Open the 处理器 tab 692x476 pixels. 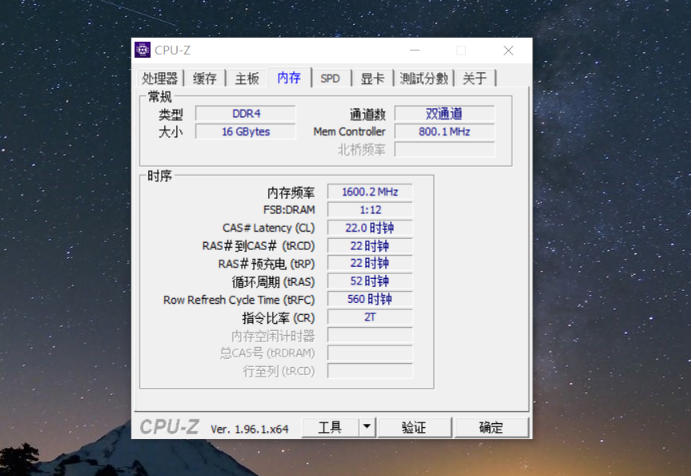[x=160, y=79]
